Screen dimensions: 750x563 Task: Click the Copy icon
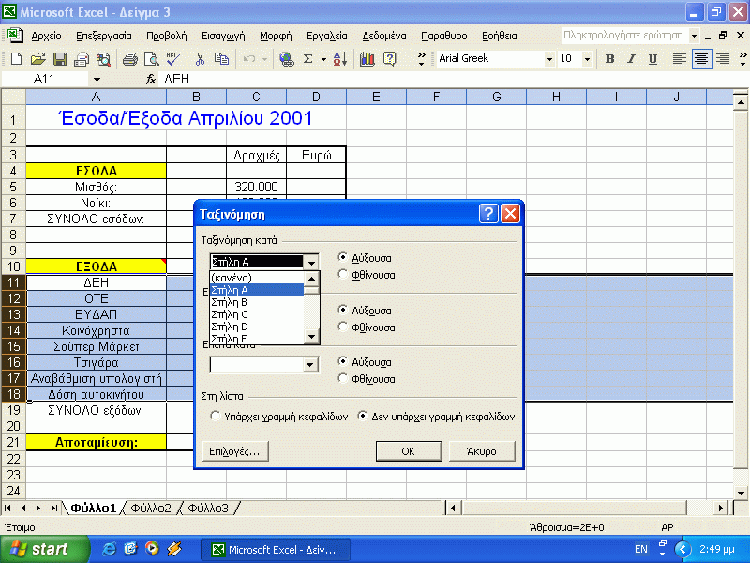pyautogui.click(x=221, y=59)
